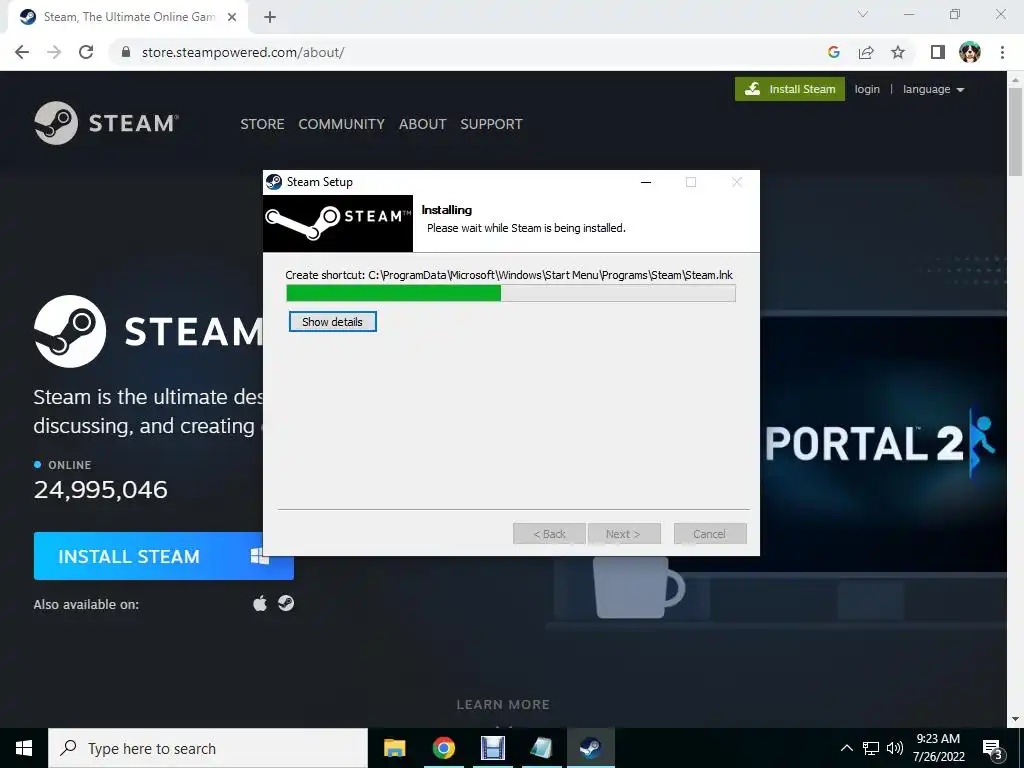Click the Cancel button in Steam Setup
The image size is (1024, 768).
(x=709, y=534)
